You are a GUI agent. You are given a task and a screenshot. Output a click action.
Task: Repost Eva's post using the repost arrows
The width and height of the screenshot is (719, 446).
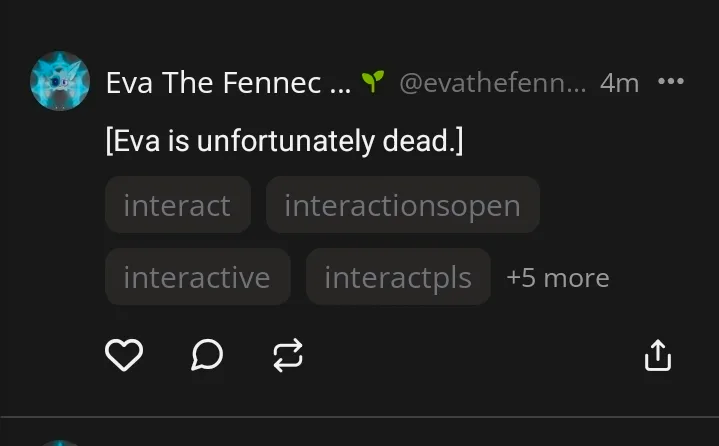coord(288,354)
